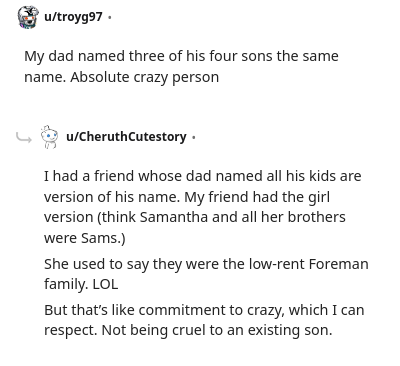Click the sentence "Absolute crazy person"
The image size is (400, 366).
click(x=144, y=77)
